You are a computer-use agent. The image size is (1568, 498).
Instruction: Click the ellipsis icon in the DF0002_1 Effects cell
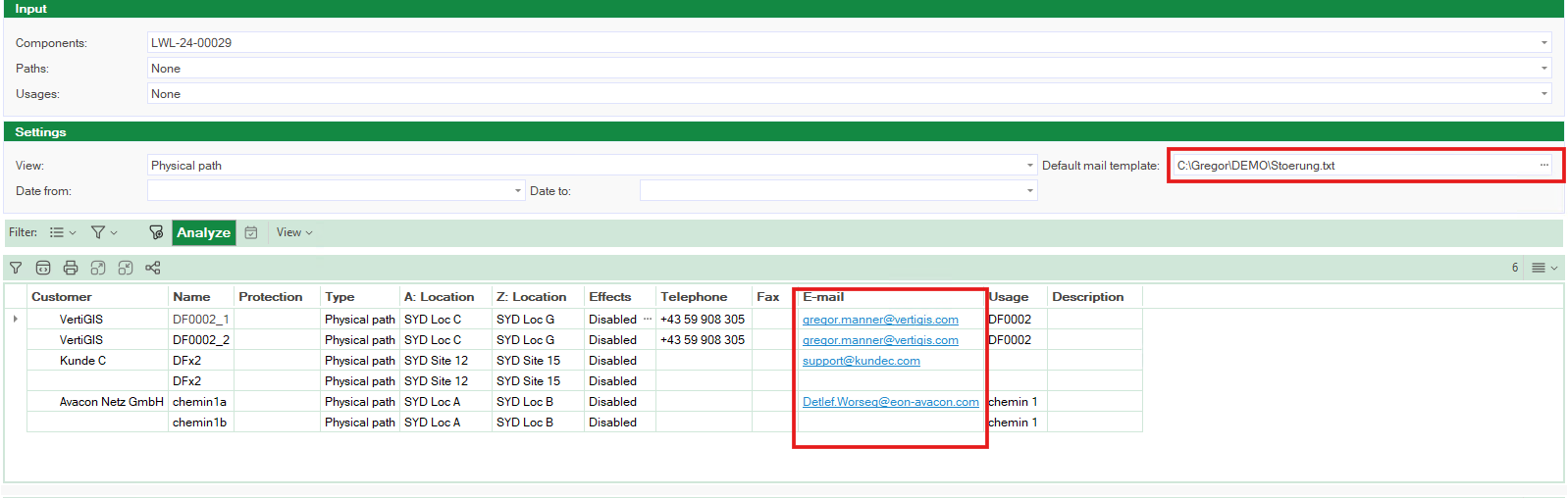point(648,319)
